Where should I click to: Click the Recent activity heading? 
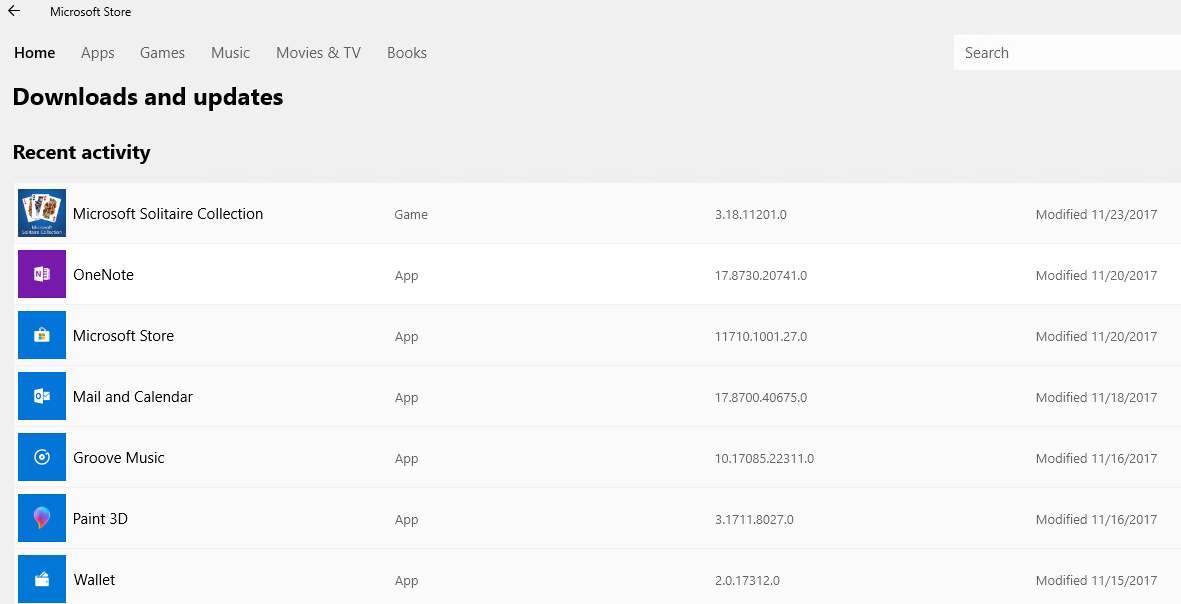pyautogui.click(x=81, y=153)
